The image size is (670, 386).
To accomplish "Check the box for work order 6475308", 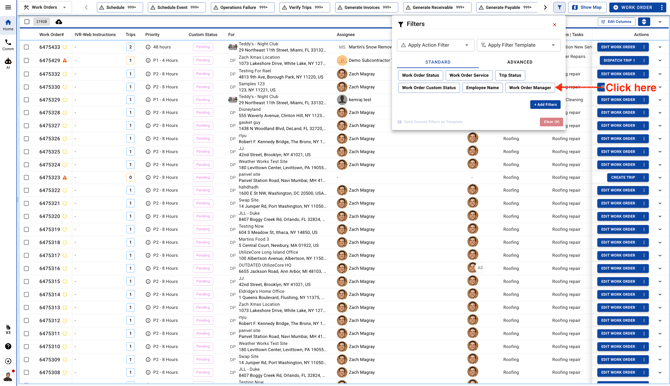I will coord(26,372).
